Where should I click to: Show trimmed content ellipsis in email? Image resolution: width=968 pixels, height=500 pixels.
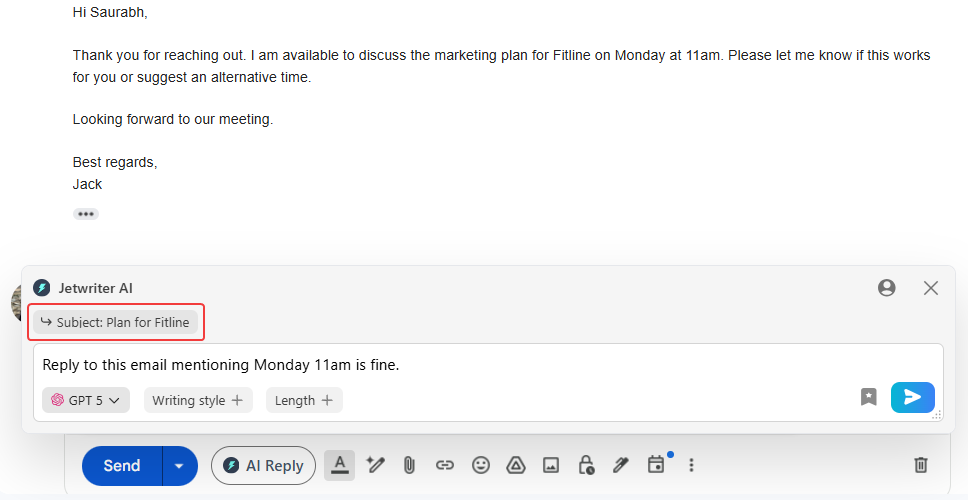point(86,214)
